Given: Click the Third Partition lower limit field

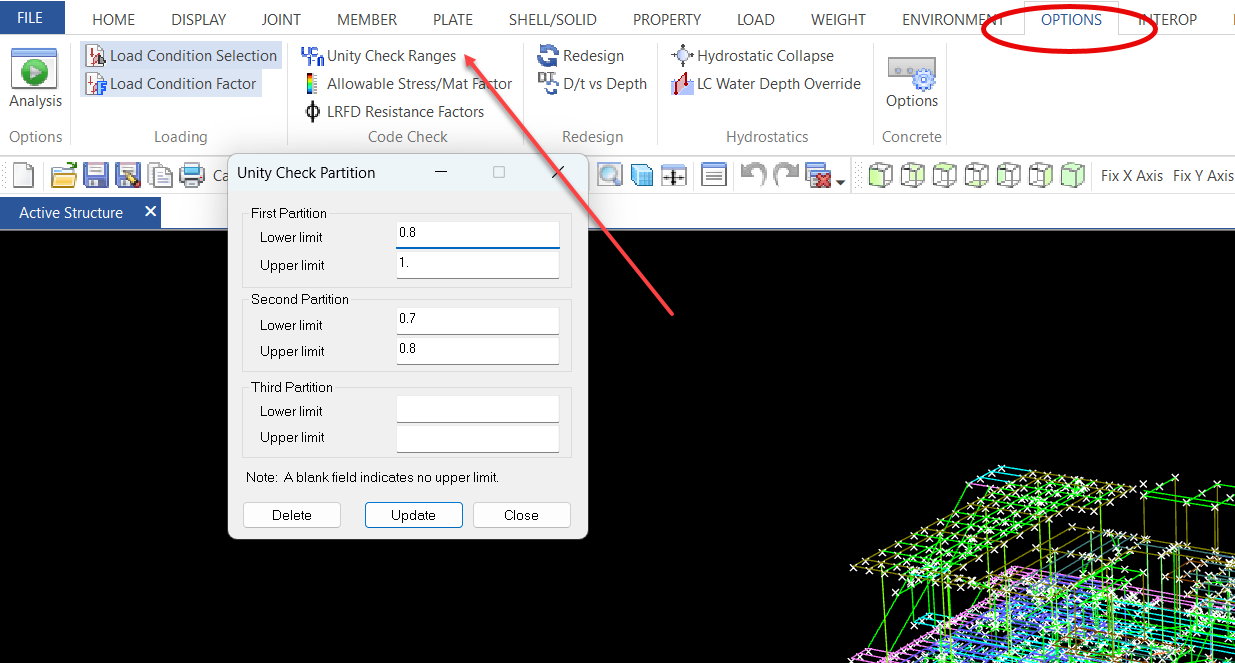Looking at the screenshot, I should click(477, 409).
